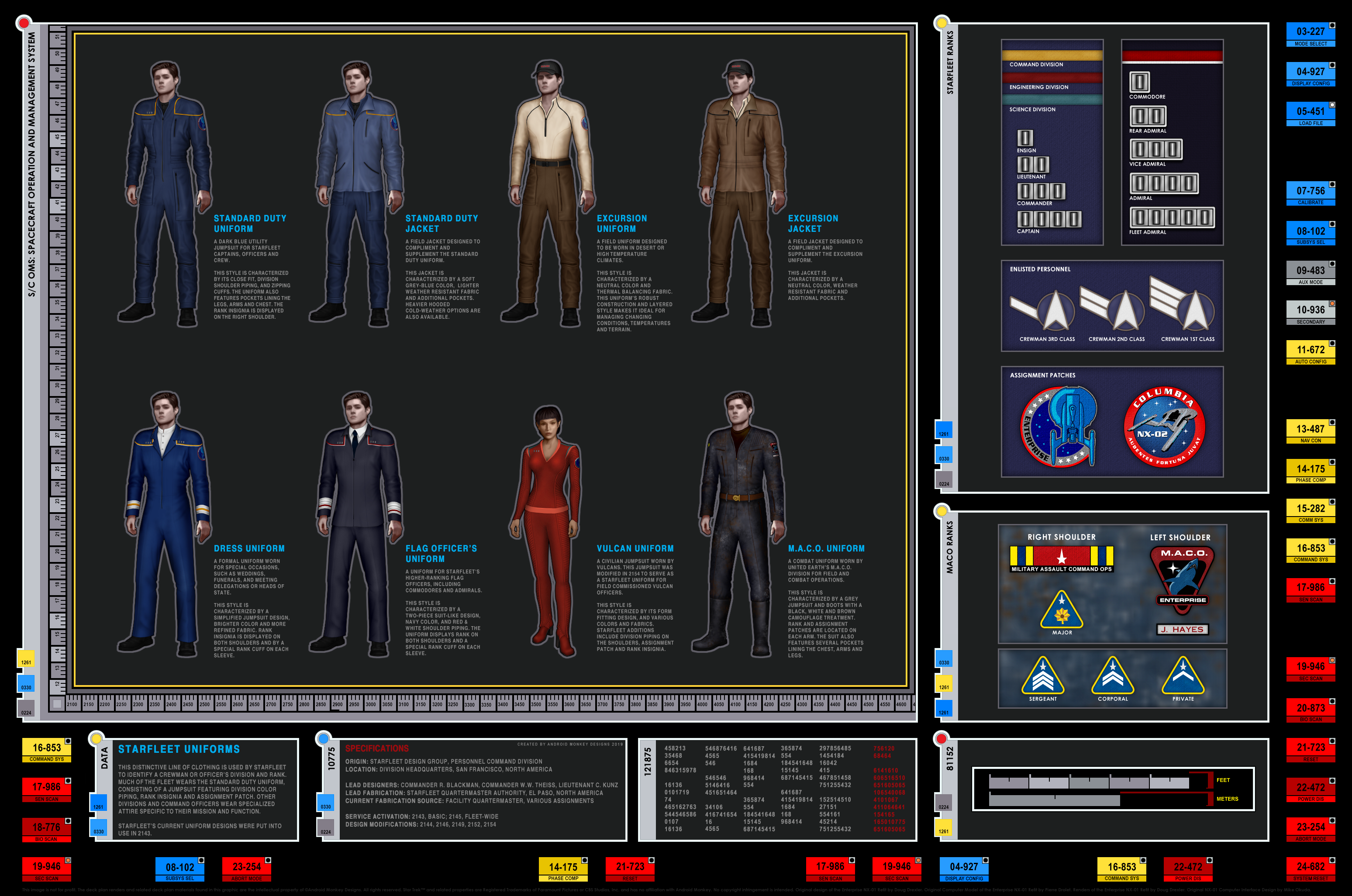The image size is (1352, 896).
Task: Click red circle indicator atop S/C OMS panel
Action: 24,24
